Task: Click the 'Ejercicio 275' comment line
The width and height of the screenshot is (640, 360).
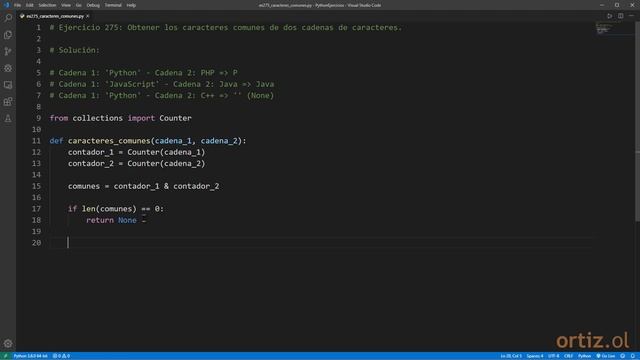Action: [226, 27]
